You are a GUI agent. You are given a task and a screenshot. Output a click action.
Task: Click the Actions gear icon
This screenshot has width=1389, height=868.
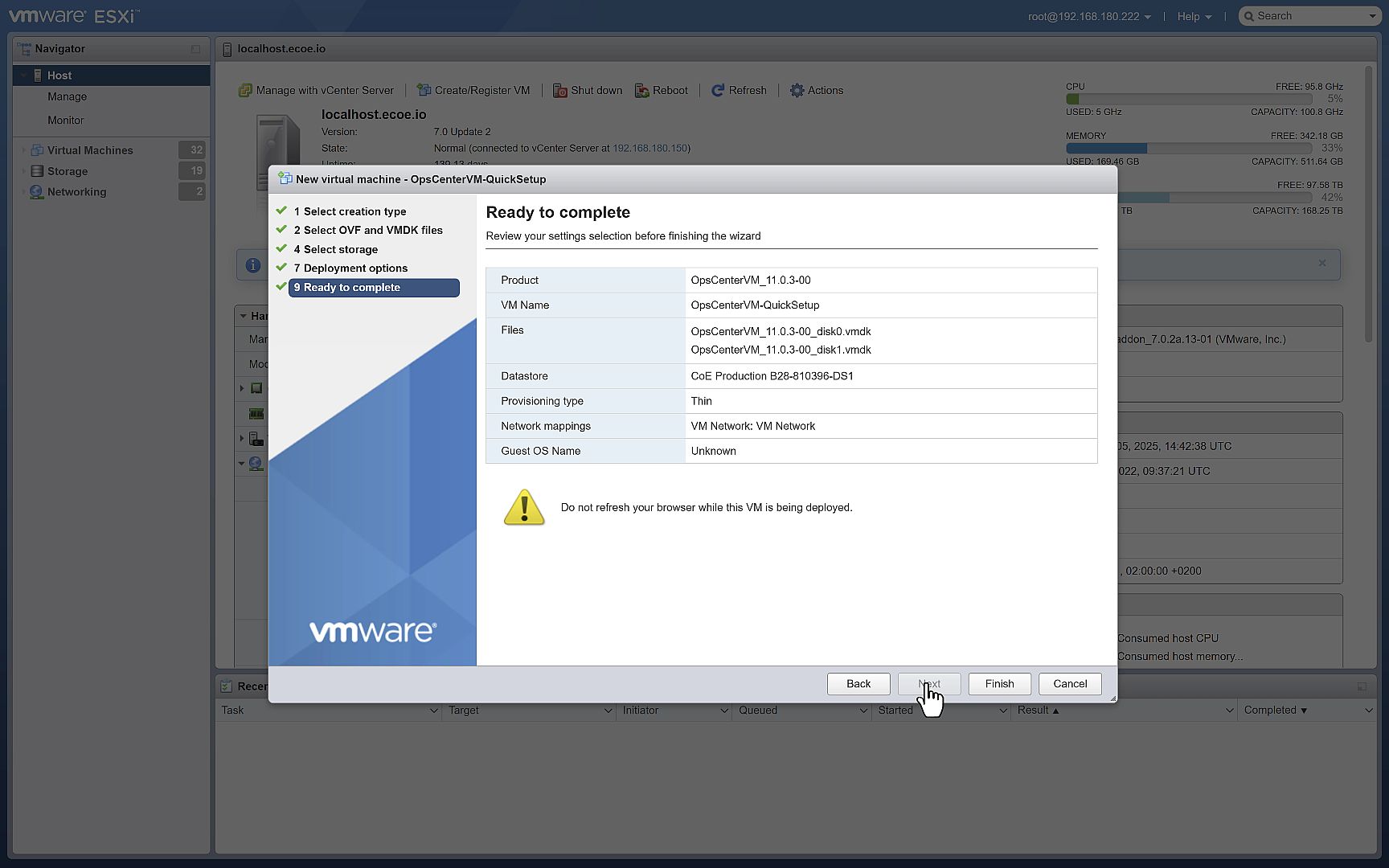[797, 90]
